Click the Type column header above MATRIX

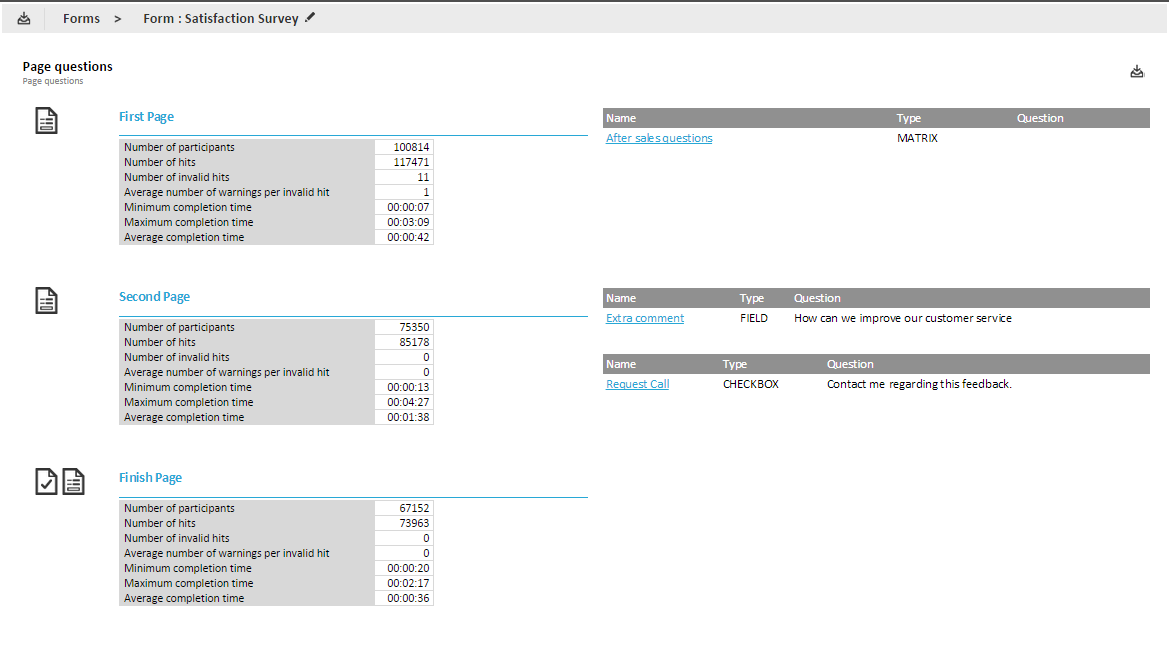[908, 118]
